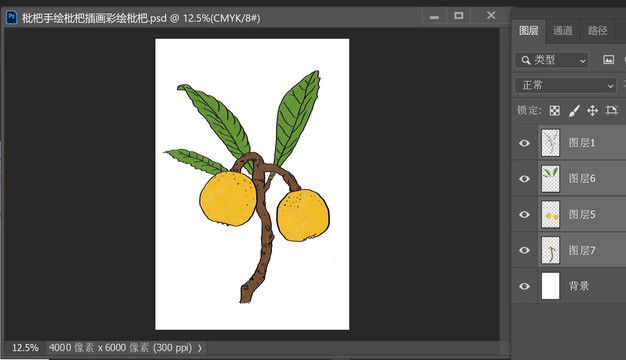Click the 12.5% zoom level field
Viewport: 626px width, 360px height.
click(25, 348)
